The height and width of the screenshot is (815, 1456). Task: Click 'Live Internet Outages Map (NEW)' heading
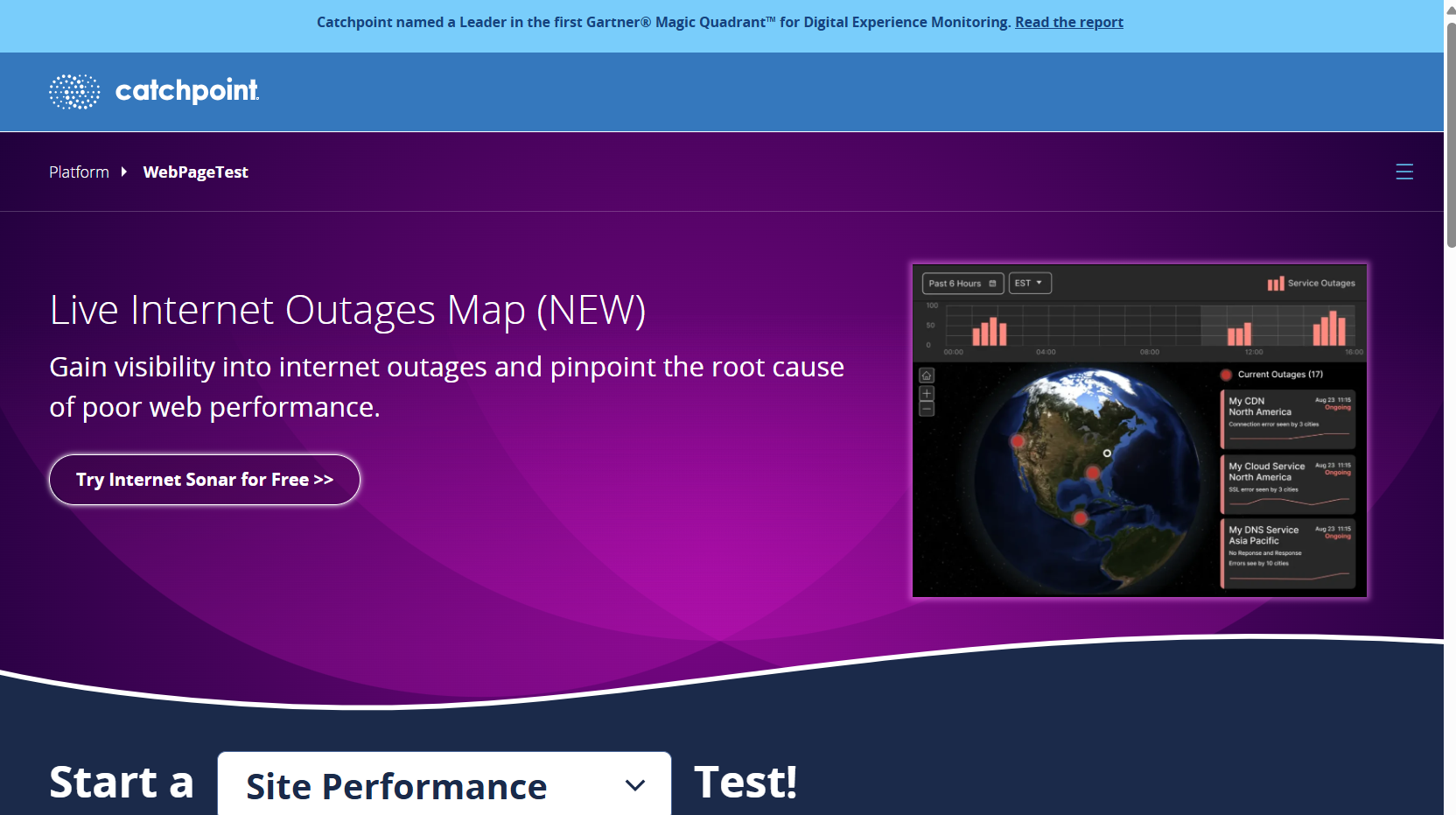(x=347, y=310)
